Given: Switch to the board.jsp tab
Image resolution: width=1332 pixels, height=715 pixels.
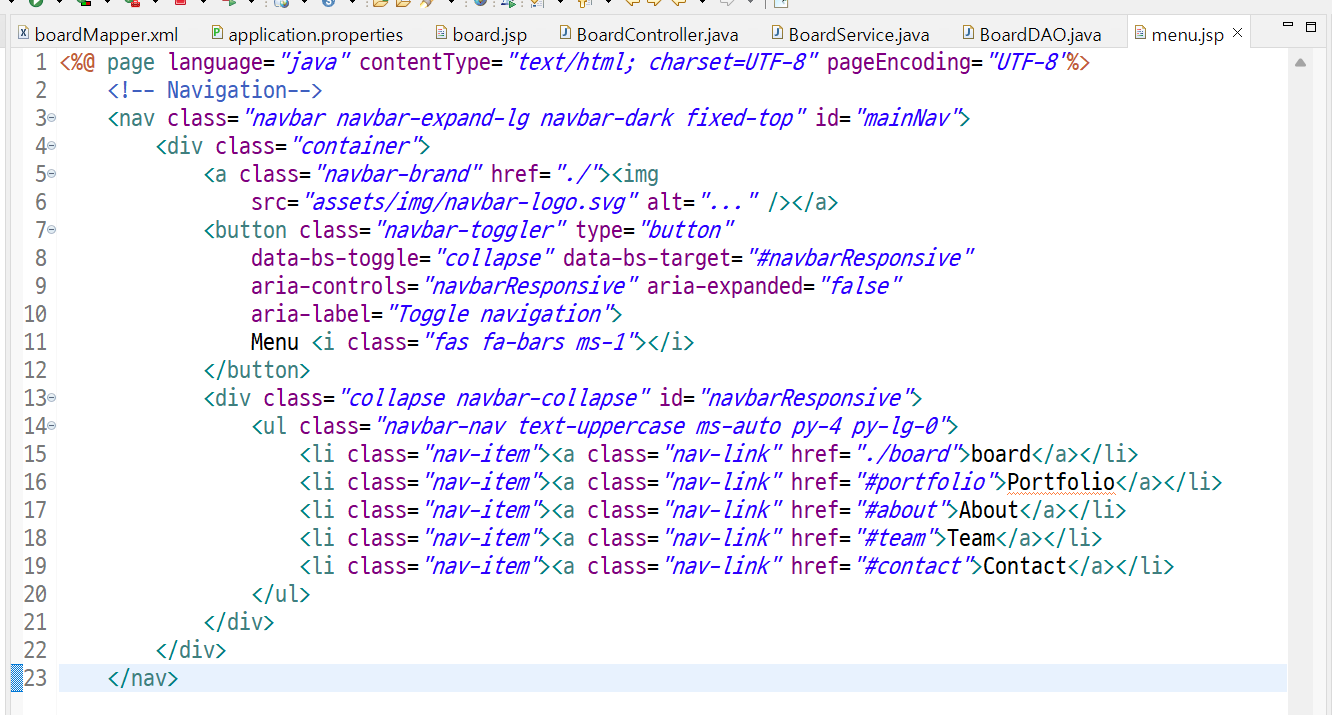Looking at the screenshot, I should tap(490, 35).
